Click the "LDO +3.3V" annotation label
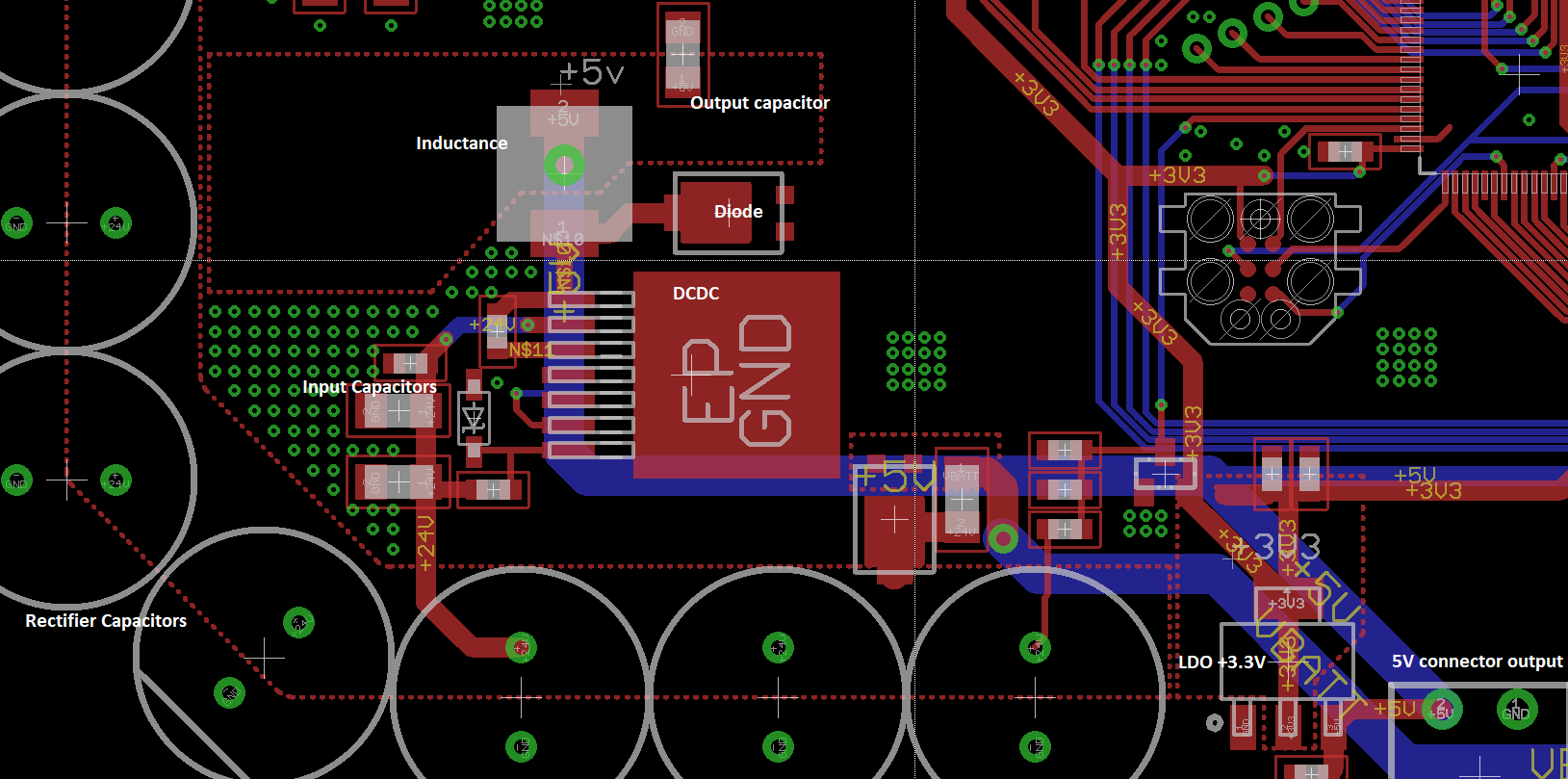The image size is (1568, 779). click(x=1221, y=662)
